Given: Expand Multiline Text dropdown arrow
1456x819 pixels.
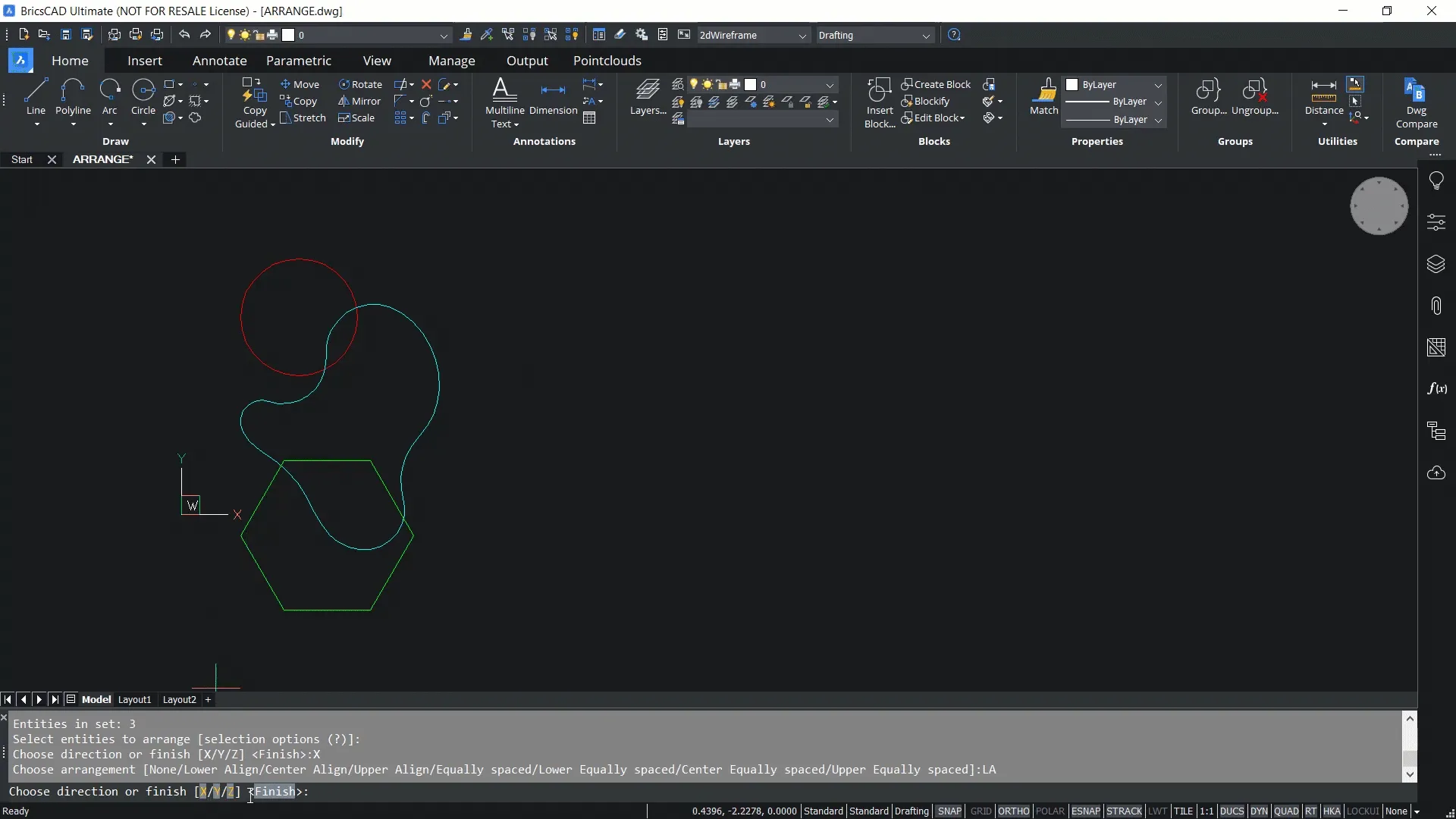Looking at the screenshot, I should (x=516, y=124).
